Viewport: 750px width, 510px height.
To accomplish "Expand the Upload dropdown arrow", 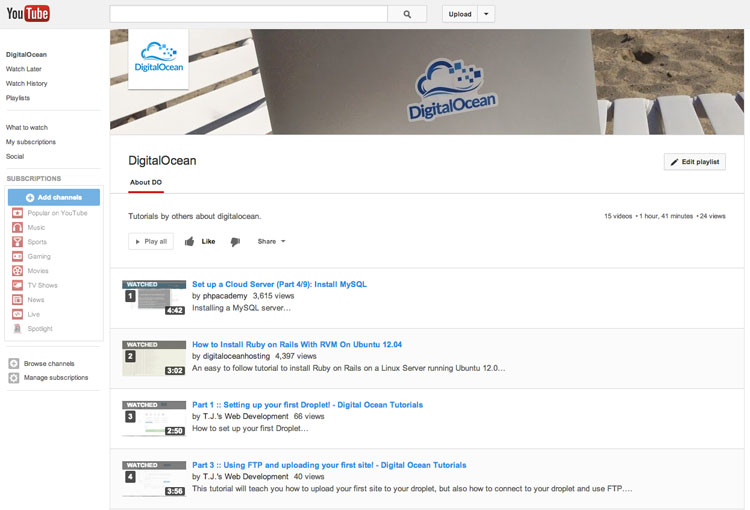I will 485,14.
